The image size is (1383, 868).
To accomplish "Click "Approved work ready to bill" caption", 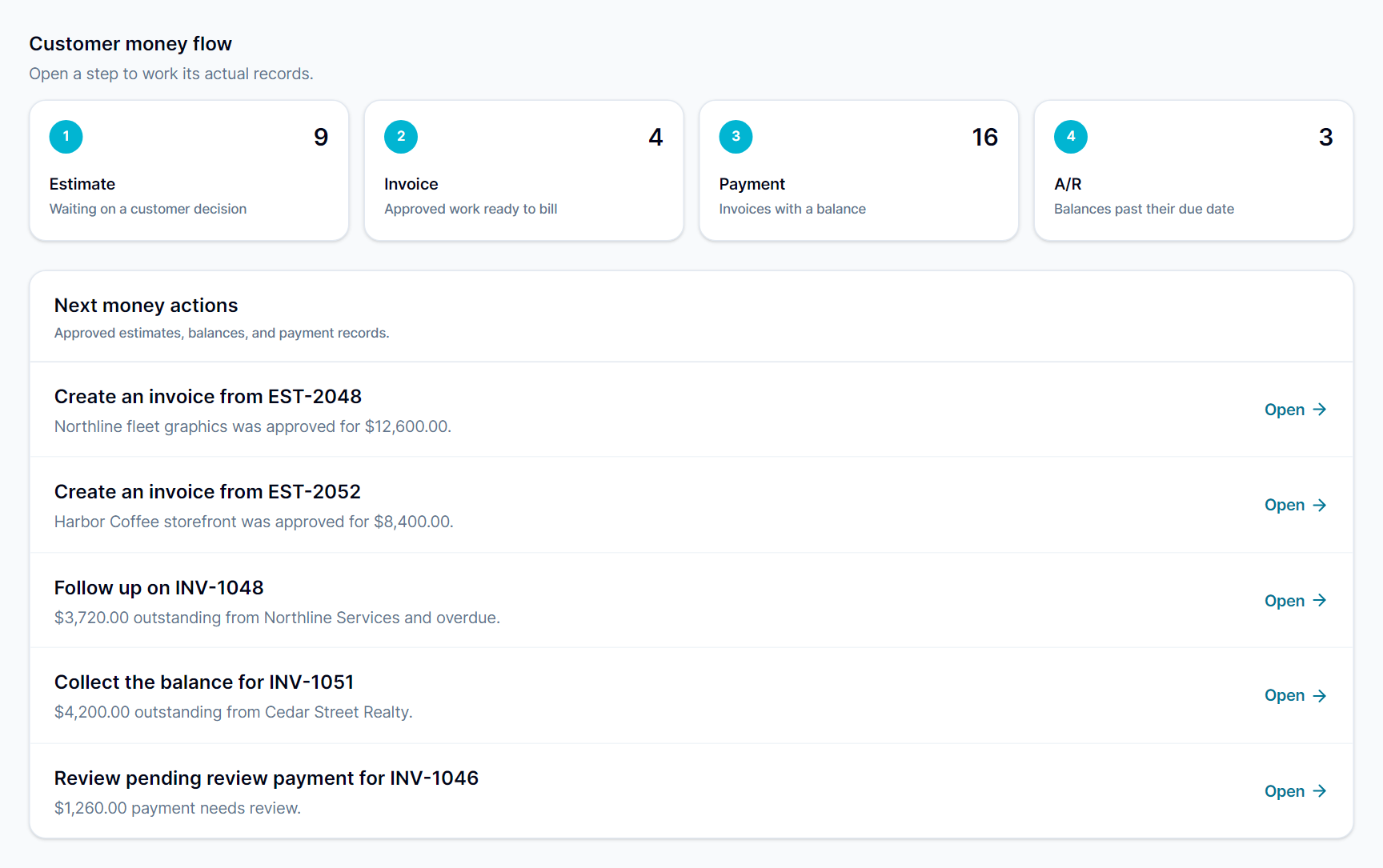I will (x=471, y=209).
